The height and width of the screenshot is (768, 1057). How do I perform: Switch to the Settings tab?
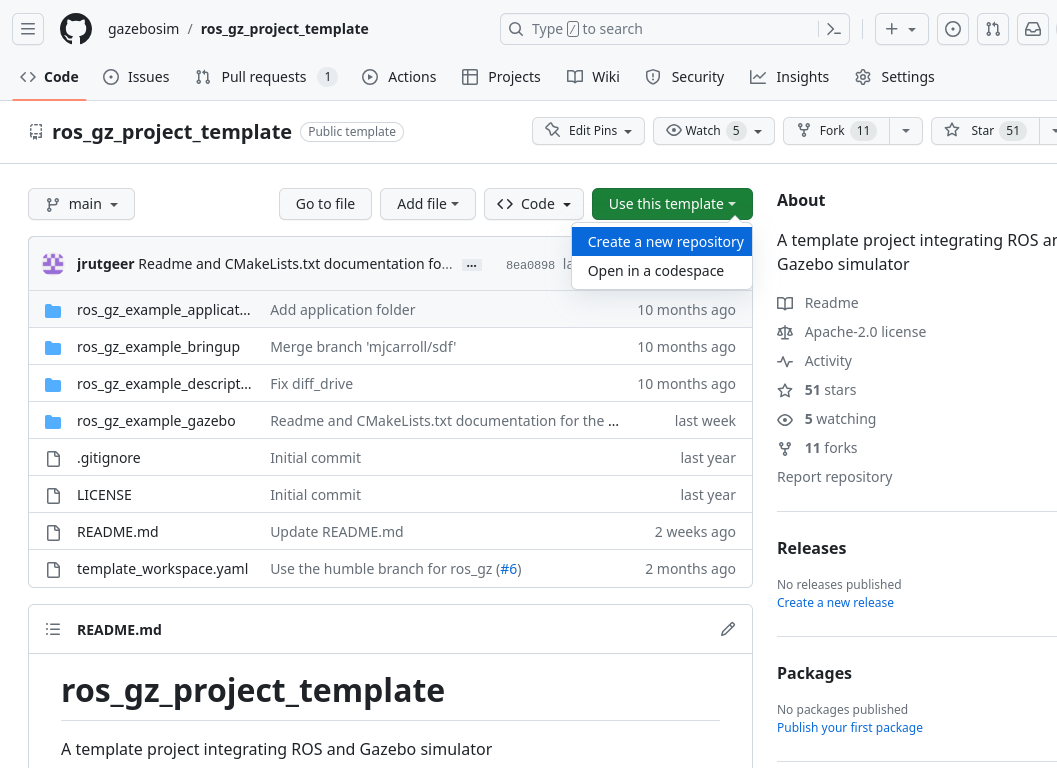[x=894, y=76]
